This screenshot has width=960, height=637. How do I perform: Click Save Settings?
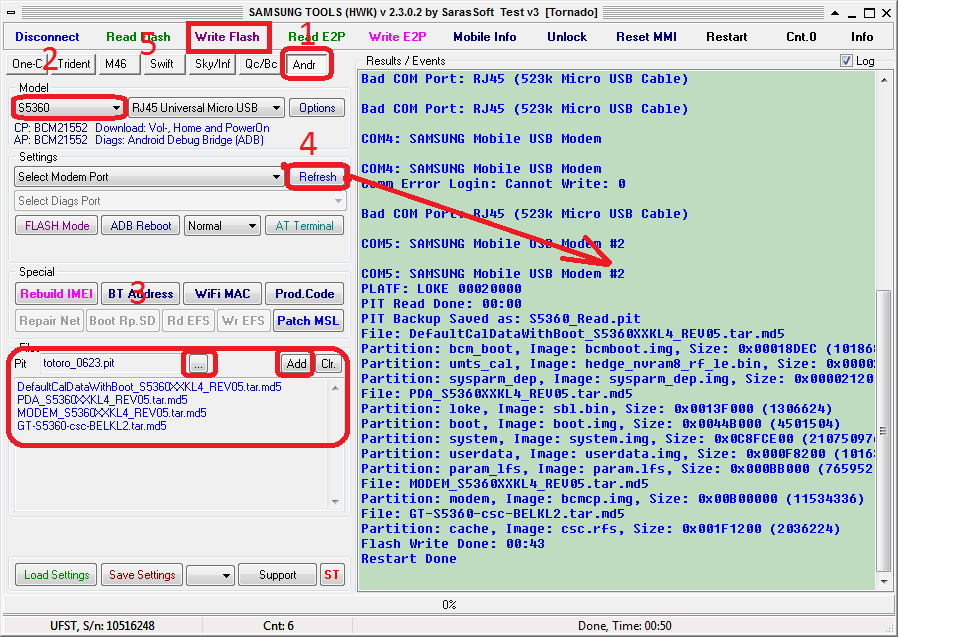142,575
